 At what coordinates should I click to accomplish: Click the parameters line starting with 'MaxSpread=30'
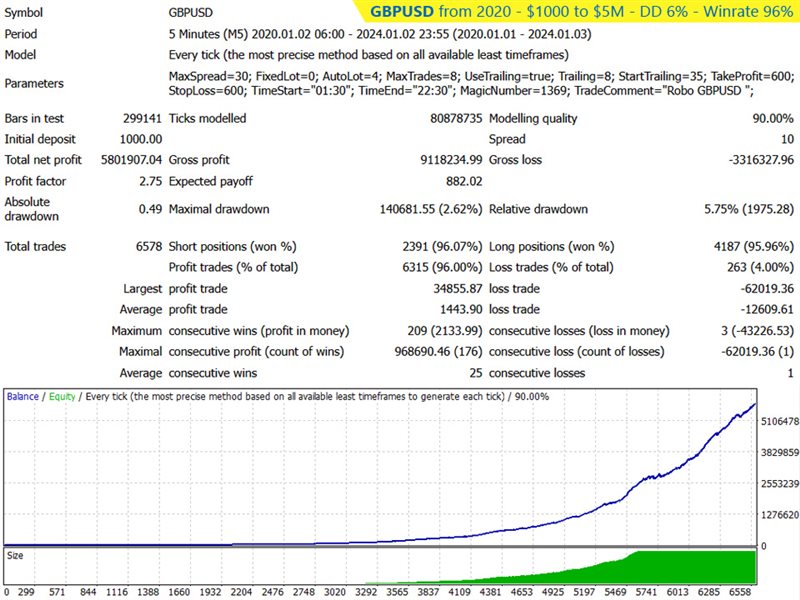481,77
